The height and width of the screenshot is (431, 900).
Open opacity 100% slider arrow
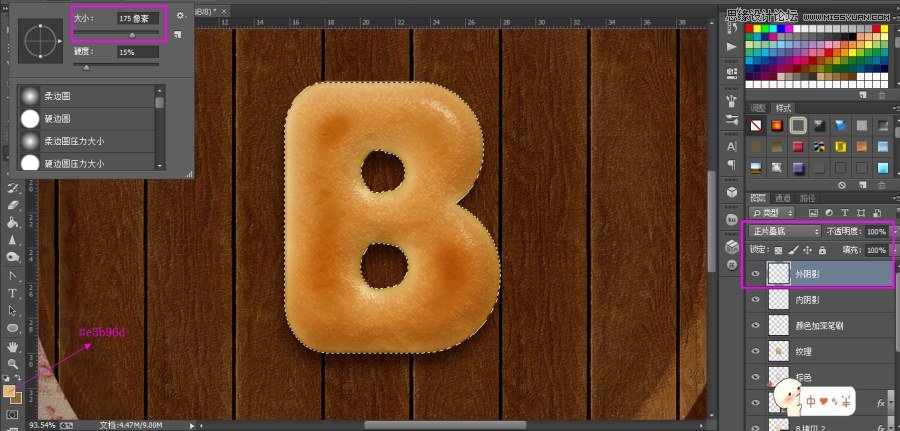(x=894, y=232)
